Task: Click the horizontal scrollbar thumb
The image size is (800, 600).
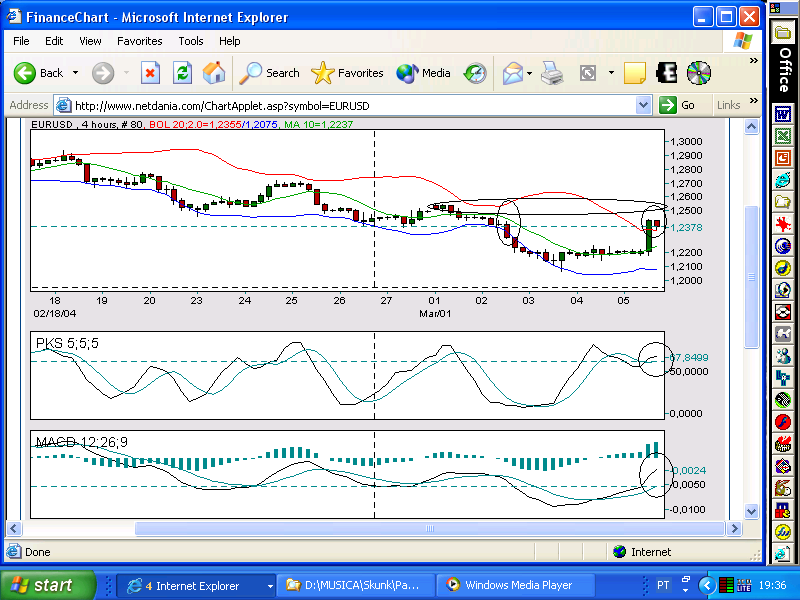Action: [430, 529]
